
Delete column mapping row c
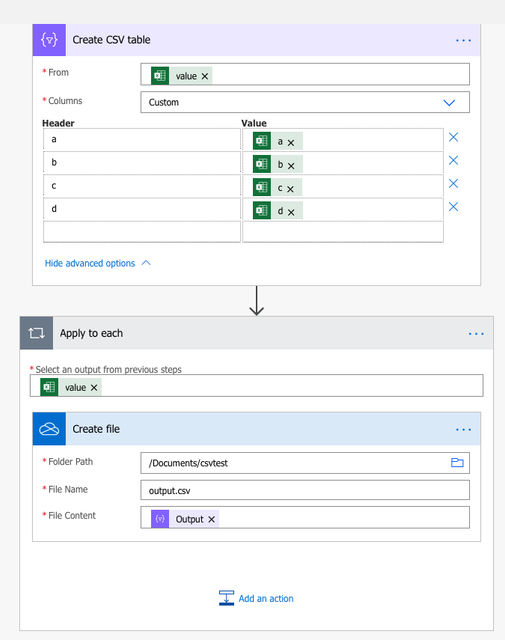(x=454, y=184)
